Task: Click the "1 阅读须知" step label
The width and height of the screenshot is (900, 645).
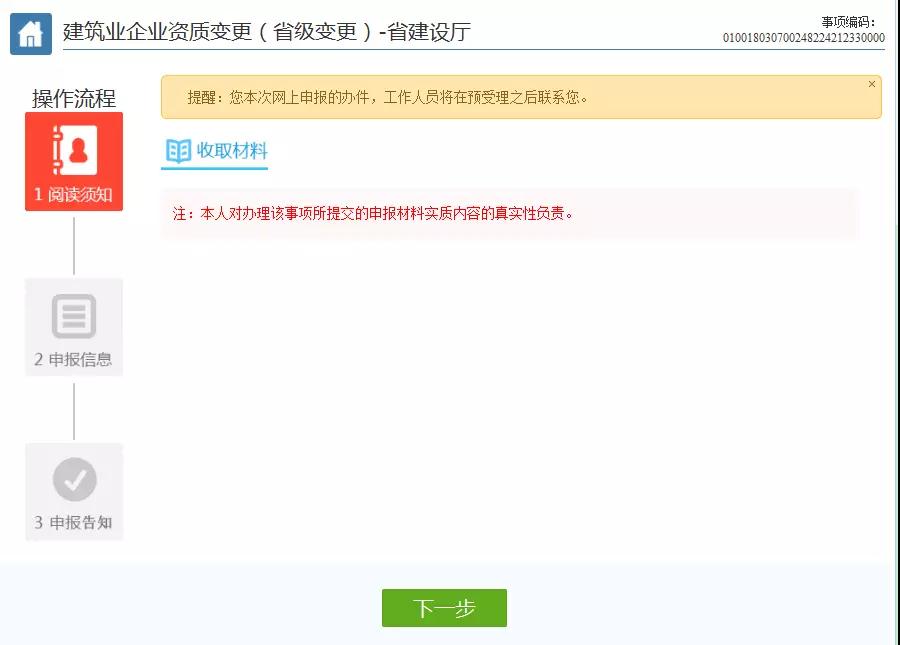Action: point(74,195)
